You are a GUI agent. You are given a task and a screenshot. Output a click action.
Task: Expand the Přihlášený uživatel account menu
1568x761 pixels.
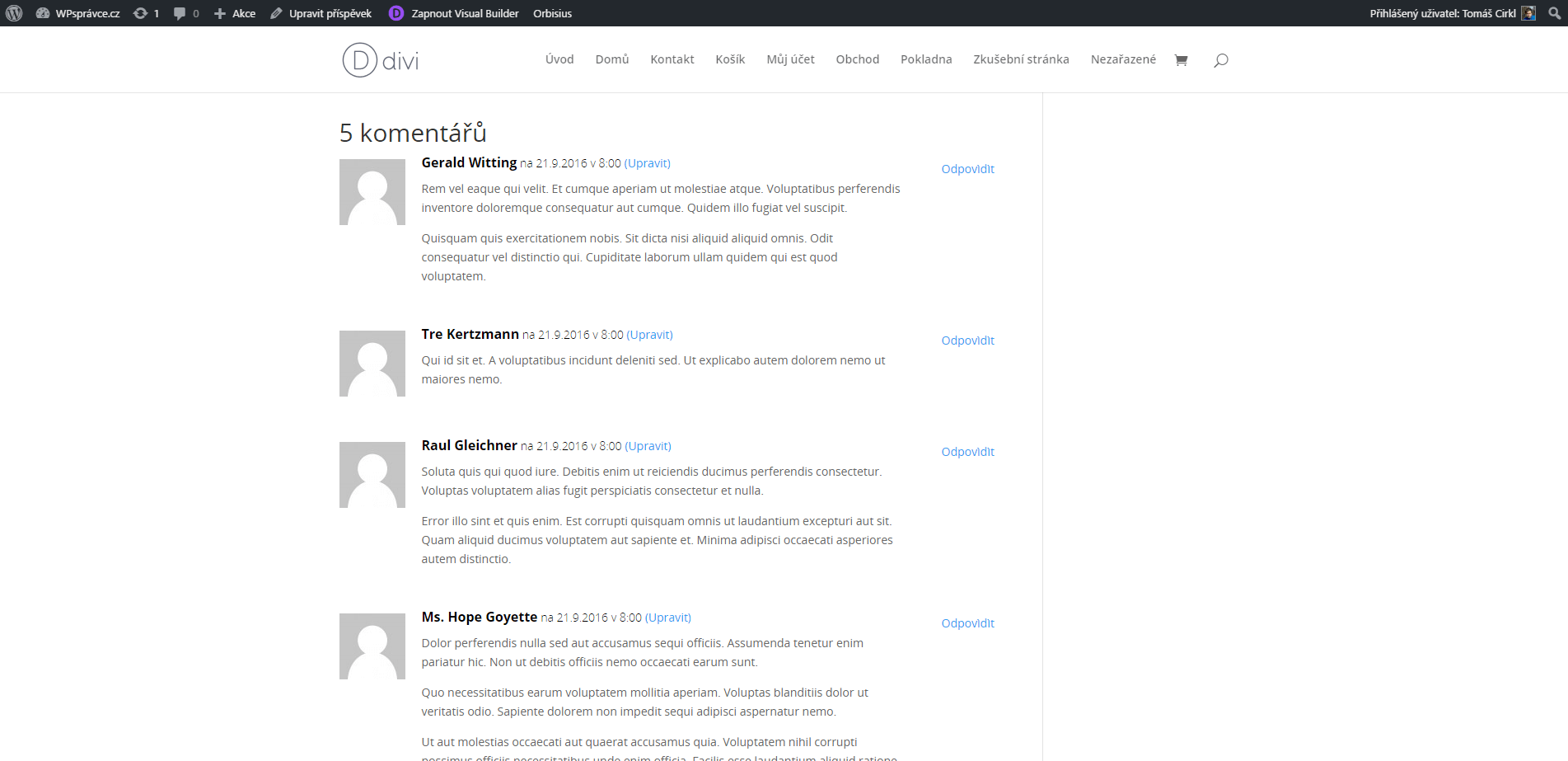(1442, 13)
